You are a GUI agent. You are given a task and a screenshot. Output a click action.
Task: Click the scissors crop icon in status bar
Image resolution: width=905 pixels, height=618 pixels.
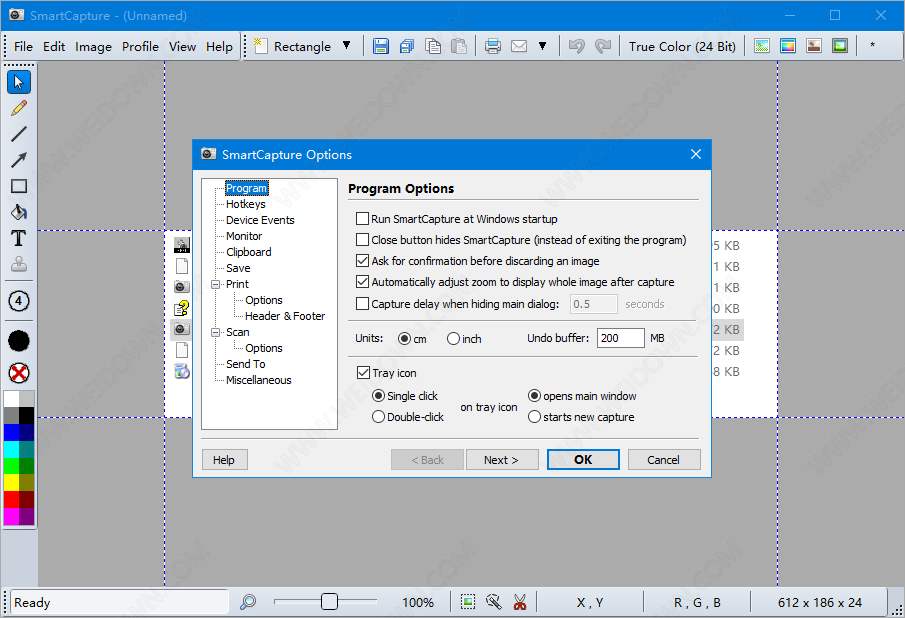click(520, 602)
